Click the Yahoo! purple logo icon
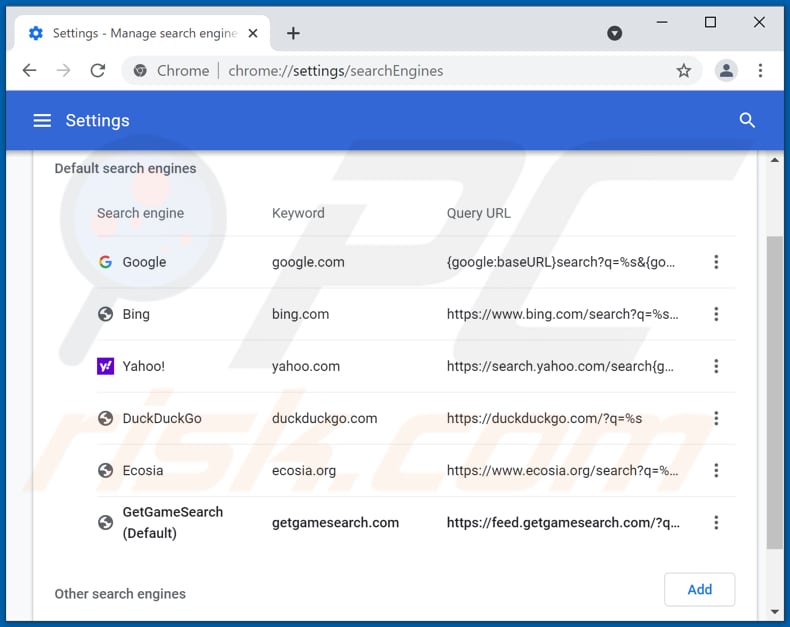Image resolution: width=790 pixels, height=627 pixels. click(x=105, y=366)
